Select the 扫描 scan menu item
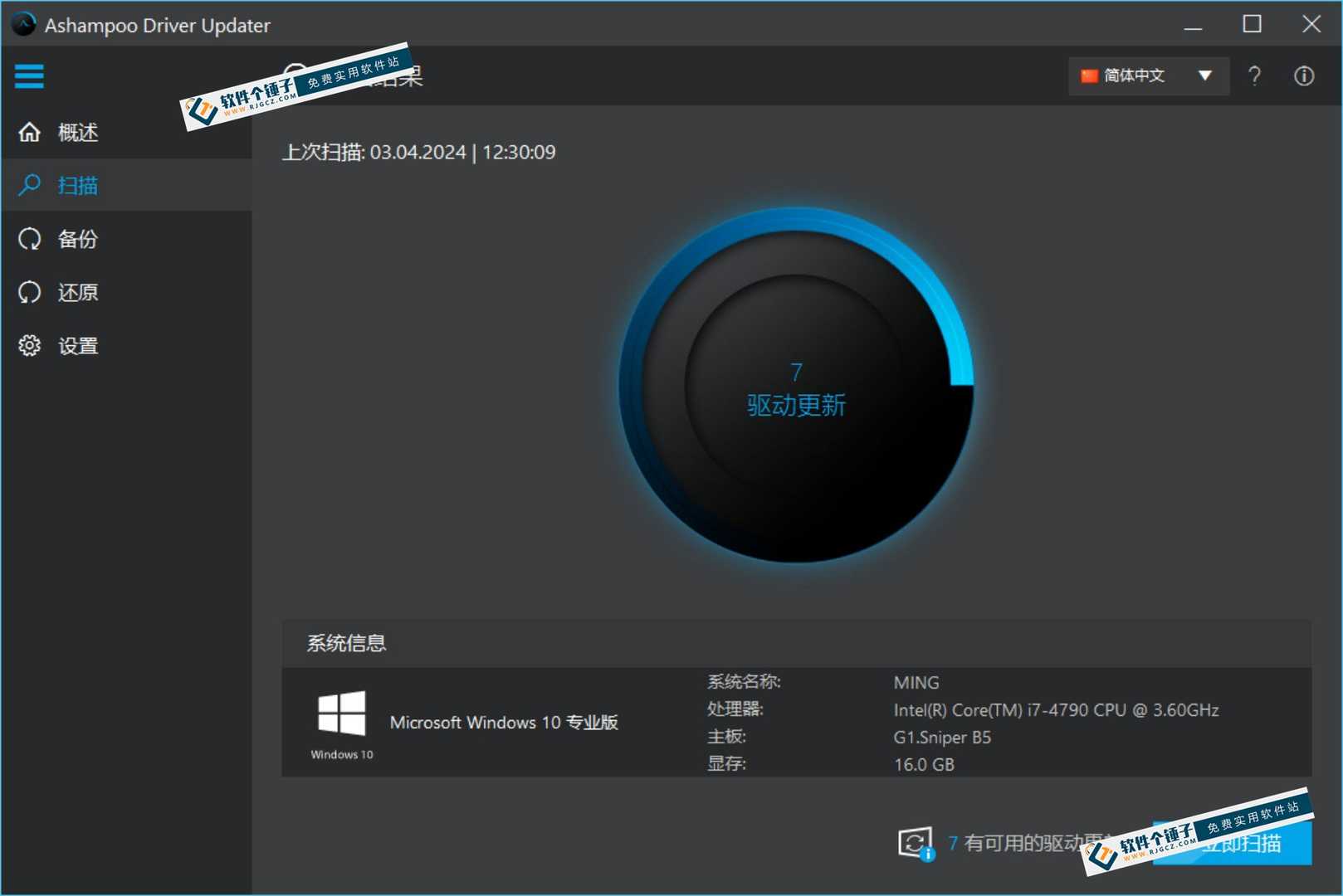The height and width of the screenshot is (896, 1343). pyautogui.click(x=126, y=185)
